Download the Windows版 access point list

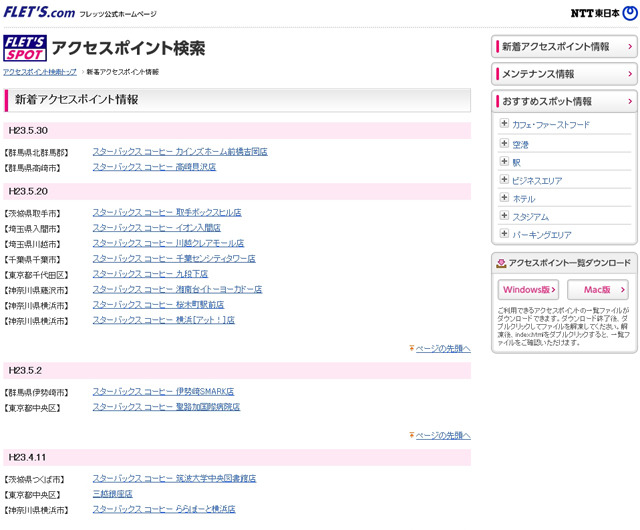pyautogui.click(x=528, y=289)
